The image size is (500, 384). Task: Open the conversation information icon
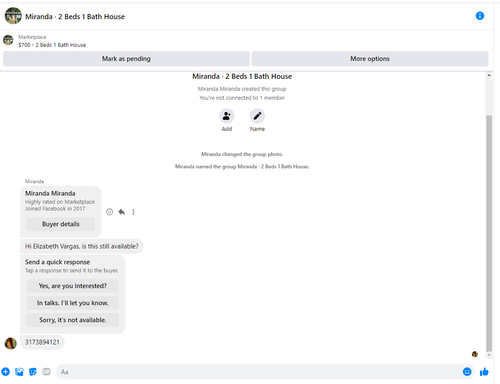coord(480,16)
